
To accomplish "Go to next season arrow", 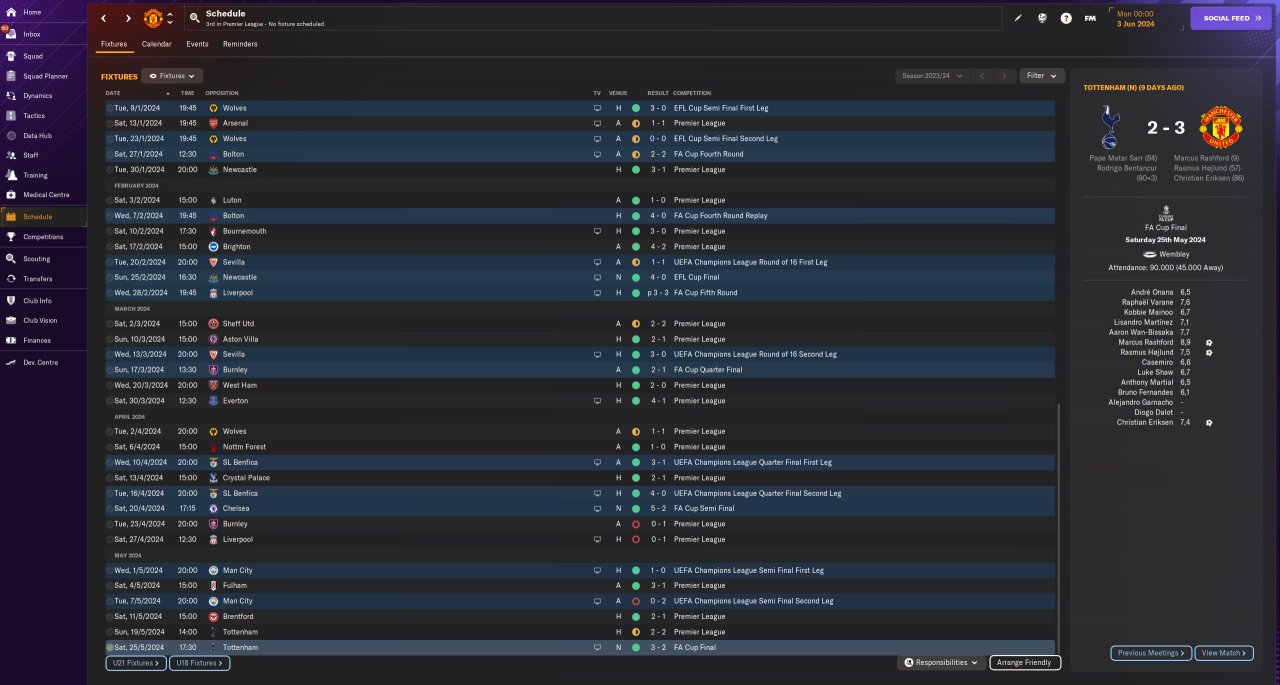I will pyautogui.click(x=1004, y=76).
